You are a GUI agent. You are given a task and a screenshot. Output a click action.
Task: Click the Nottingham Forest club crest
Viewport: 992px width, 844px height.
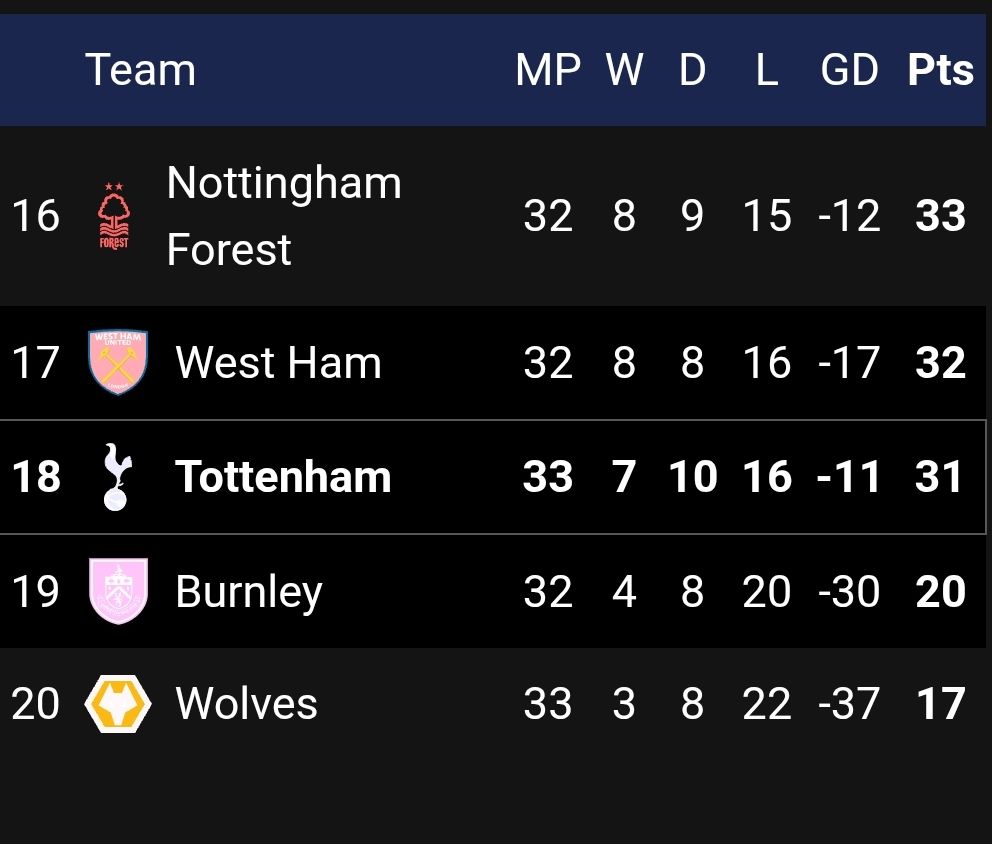coord(114,216)
